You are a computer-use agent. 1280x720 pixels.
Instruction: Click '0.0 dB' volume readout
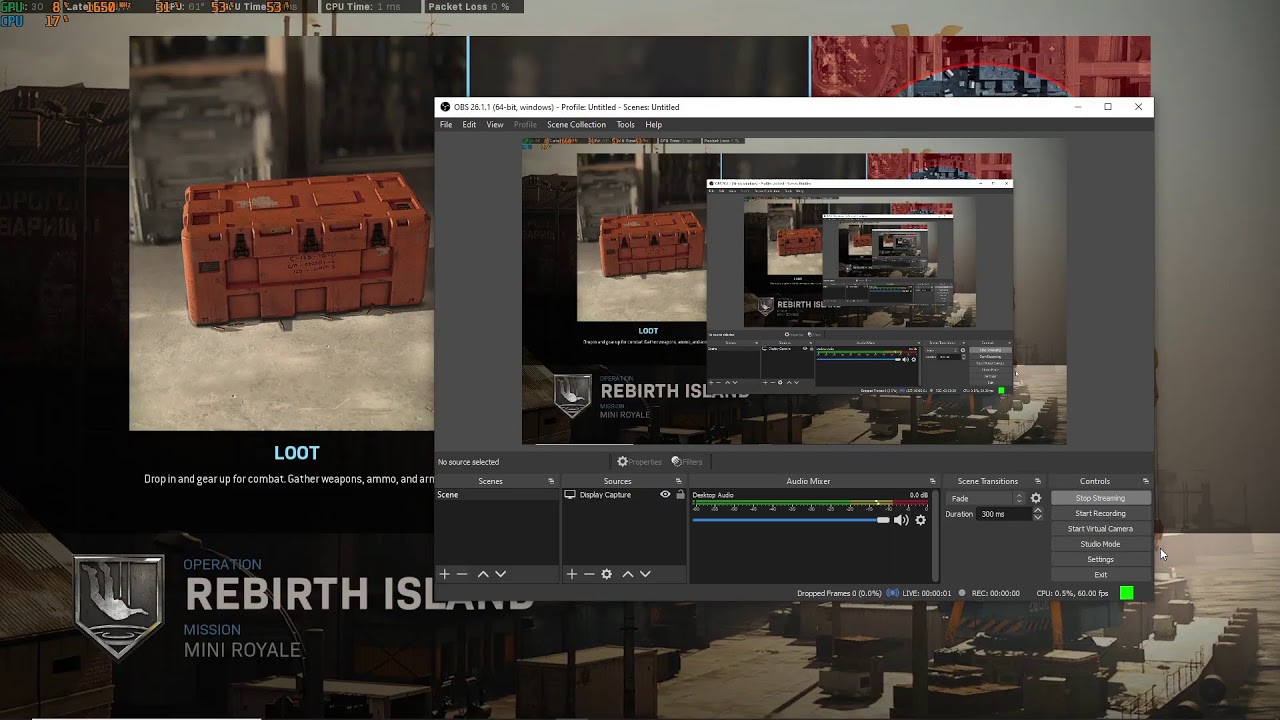click(x=918, y=495)
